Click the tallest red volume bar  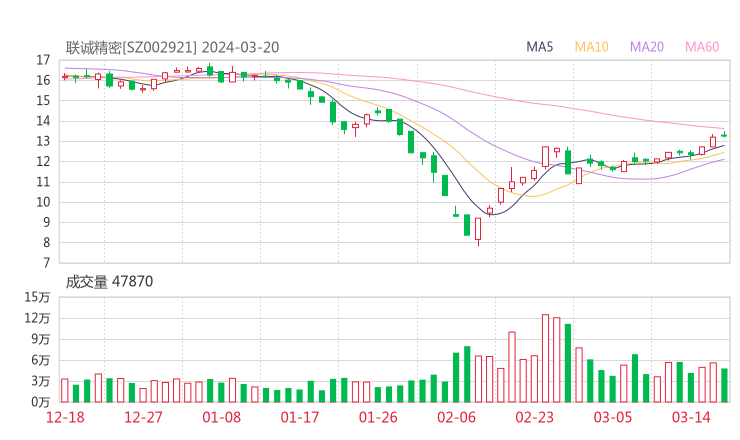(x=546, y=358)
